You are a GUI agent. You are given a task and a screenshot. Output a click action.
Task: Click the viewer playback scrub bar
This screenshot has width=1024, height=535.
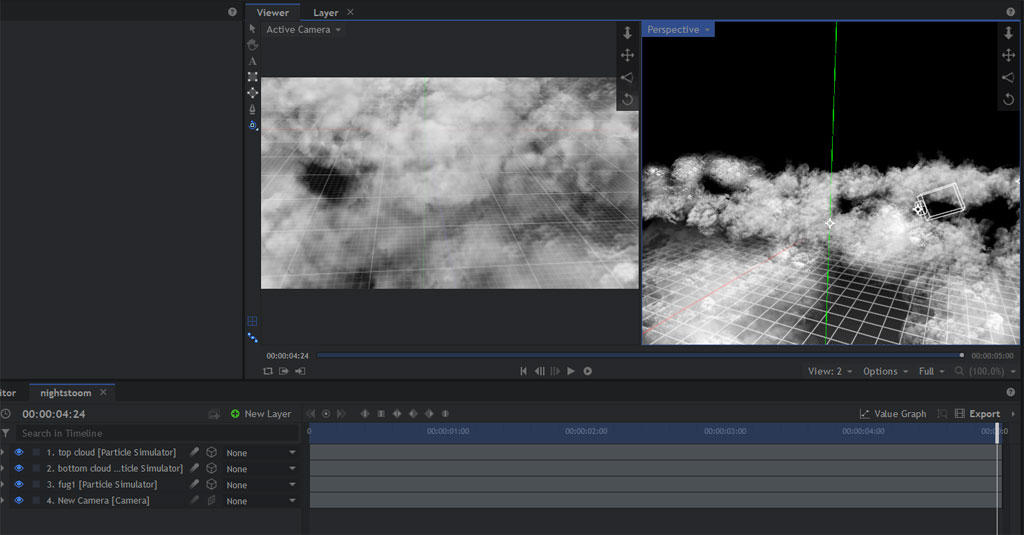click(x=638, y=355)
